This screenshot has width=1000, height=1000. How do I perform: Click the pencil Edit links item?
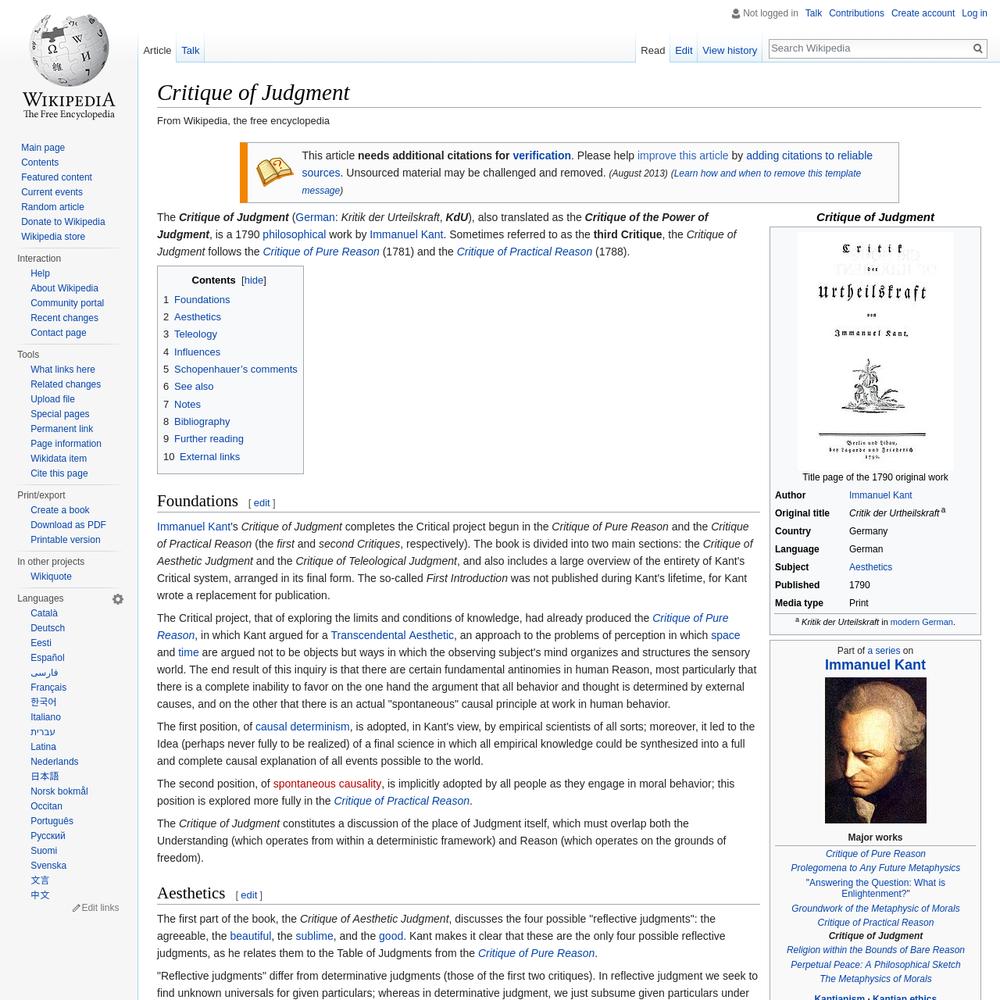point(96,908)
